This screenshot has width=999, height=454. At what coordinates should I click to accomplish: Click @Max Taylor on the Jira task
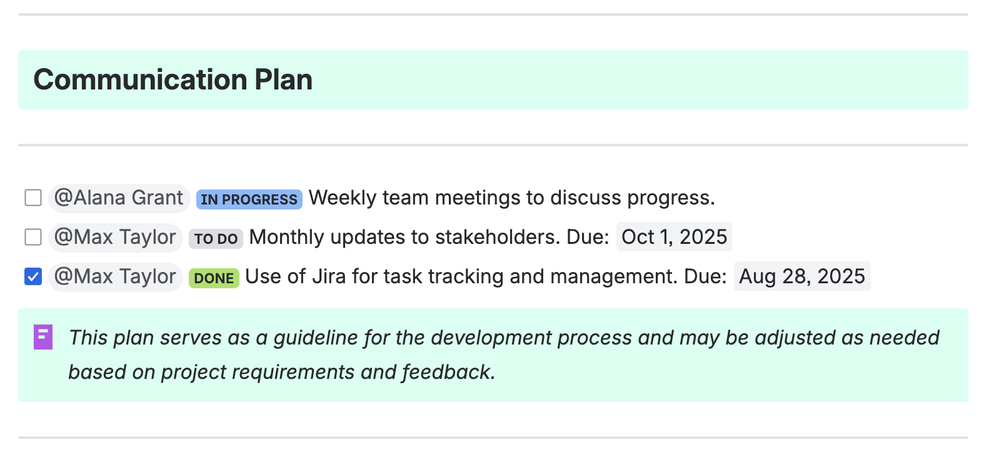coord(115,277)
